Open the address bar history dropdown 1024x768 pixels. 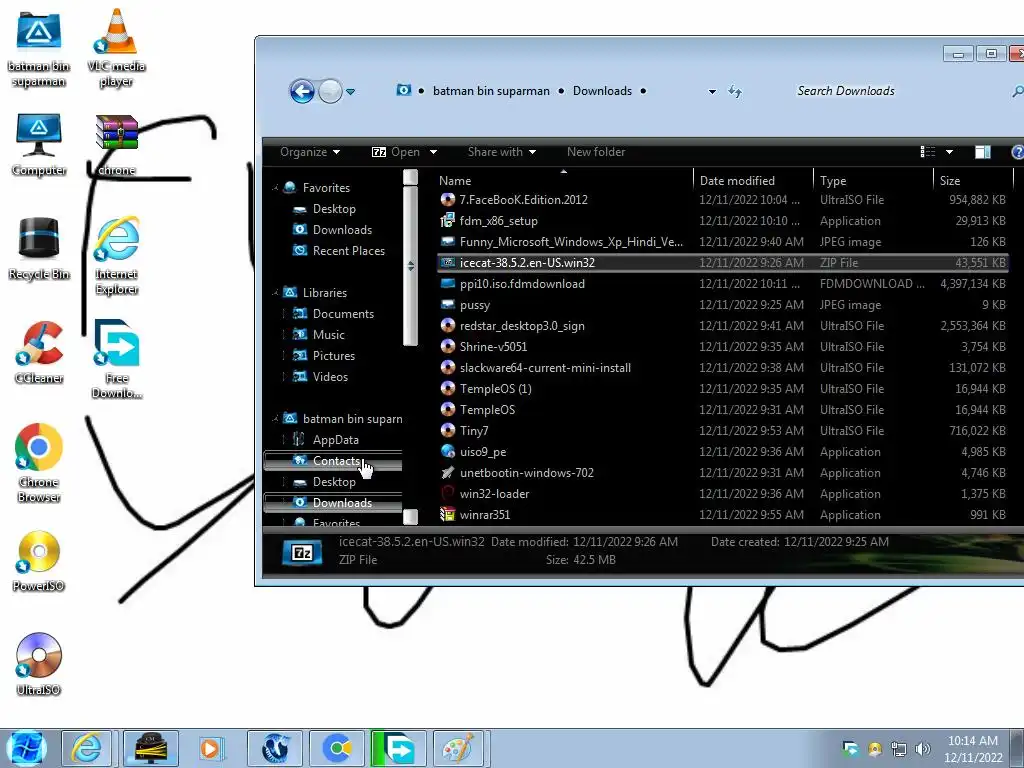[712, 92]
